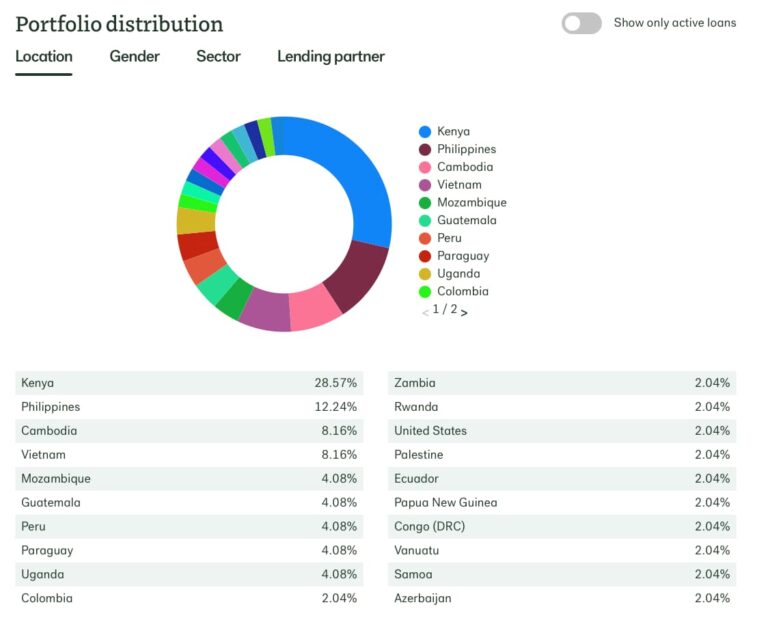Click the Azerbaijan table row
Image resolution: width=768 pixels, height=633 pixels.
[x=561, y=599]
